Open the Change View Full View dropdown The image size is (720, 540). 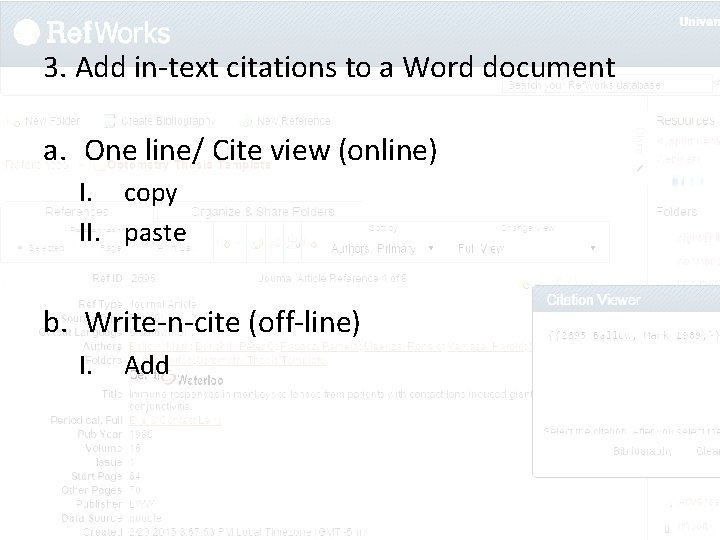[x=527, y=248]
